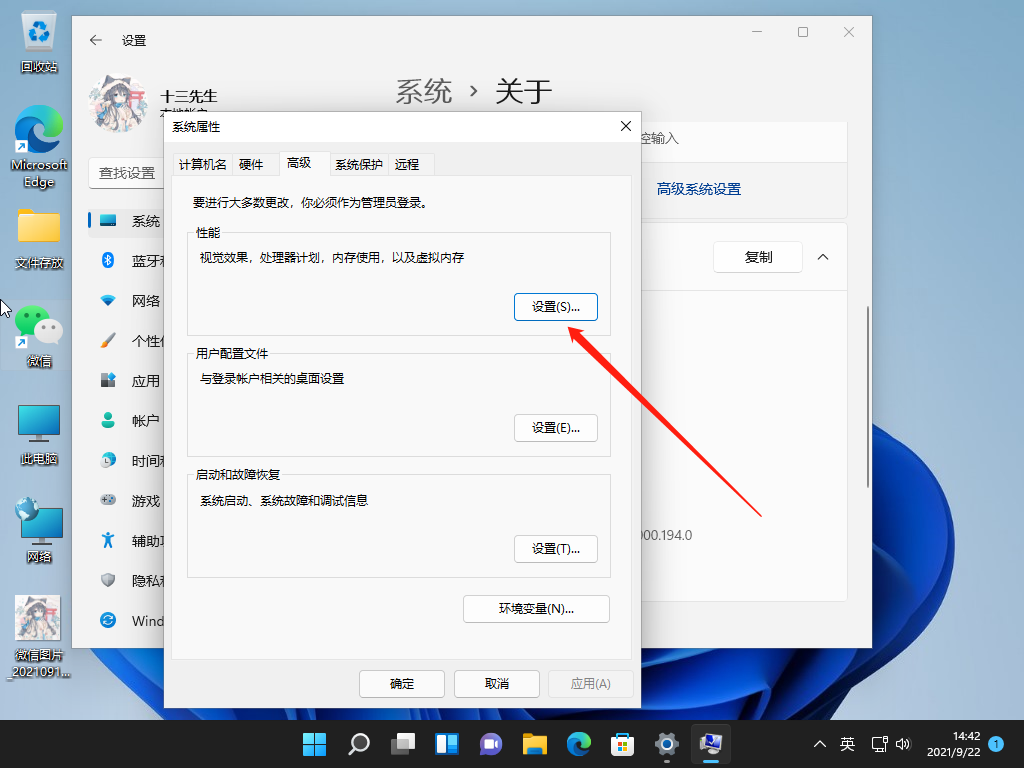Image resolution: width=1024 pixels, height=768 pixels.
Task: Click the 英 input method indicator
Action: (x=847, y=744)
